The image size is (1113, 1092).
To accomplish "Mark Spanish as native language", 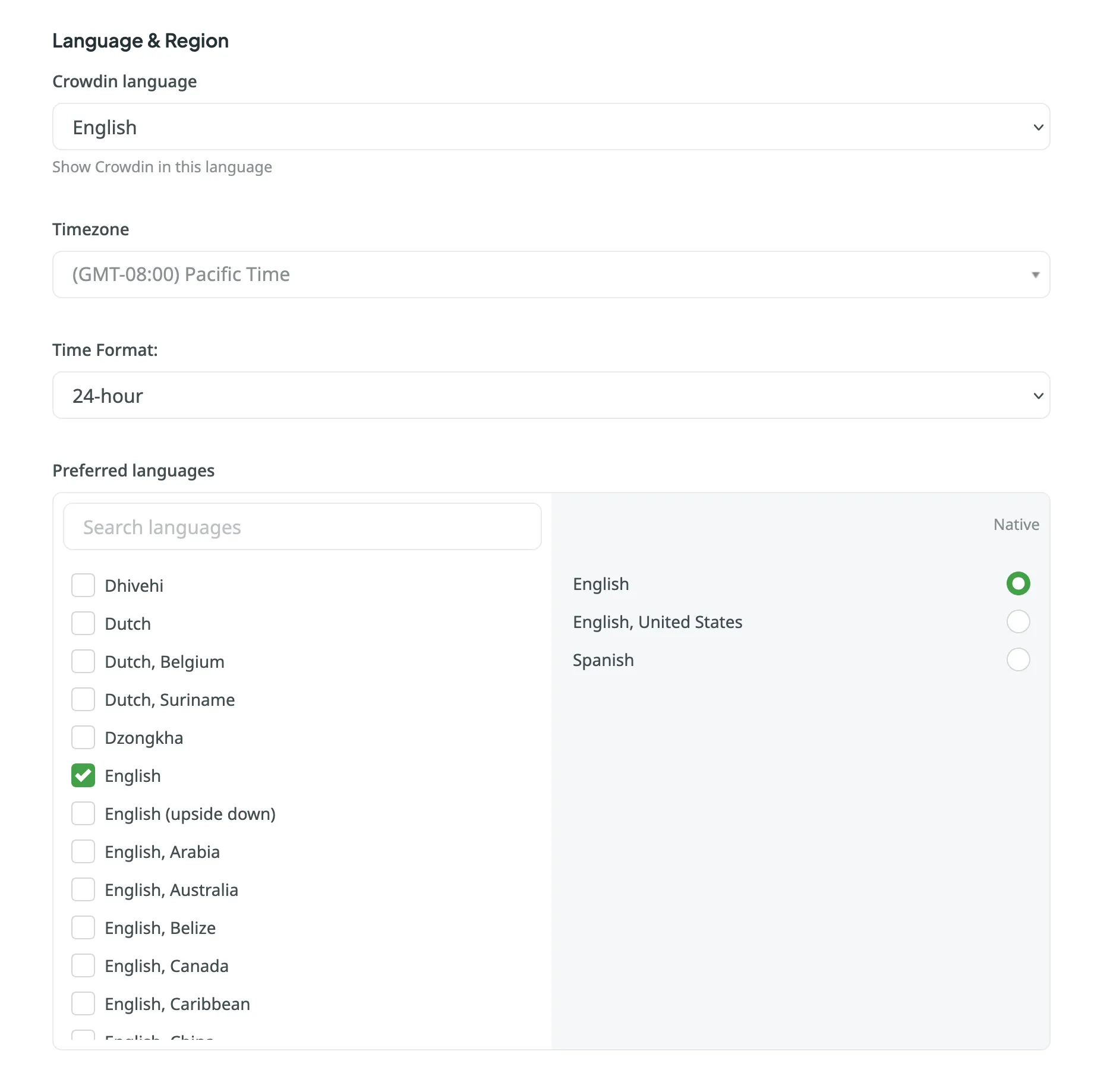I will pos(1018,660).
